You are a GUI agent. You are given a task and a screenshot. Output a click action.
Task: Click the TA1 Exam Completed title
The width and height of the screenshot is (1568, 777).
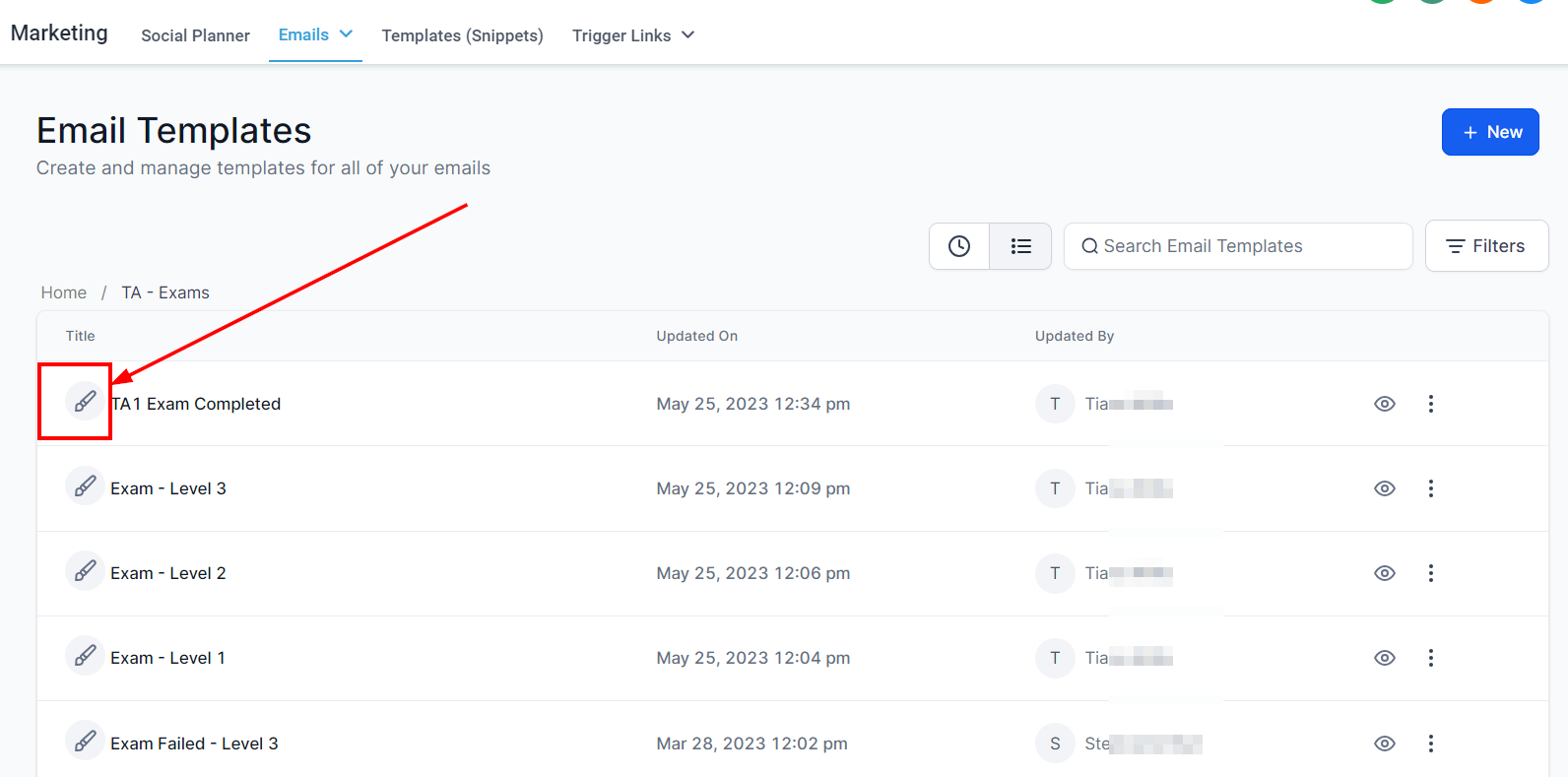pos(196,404)
